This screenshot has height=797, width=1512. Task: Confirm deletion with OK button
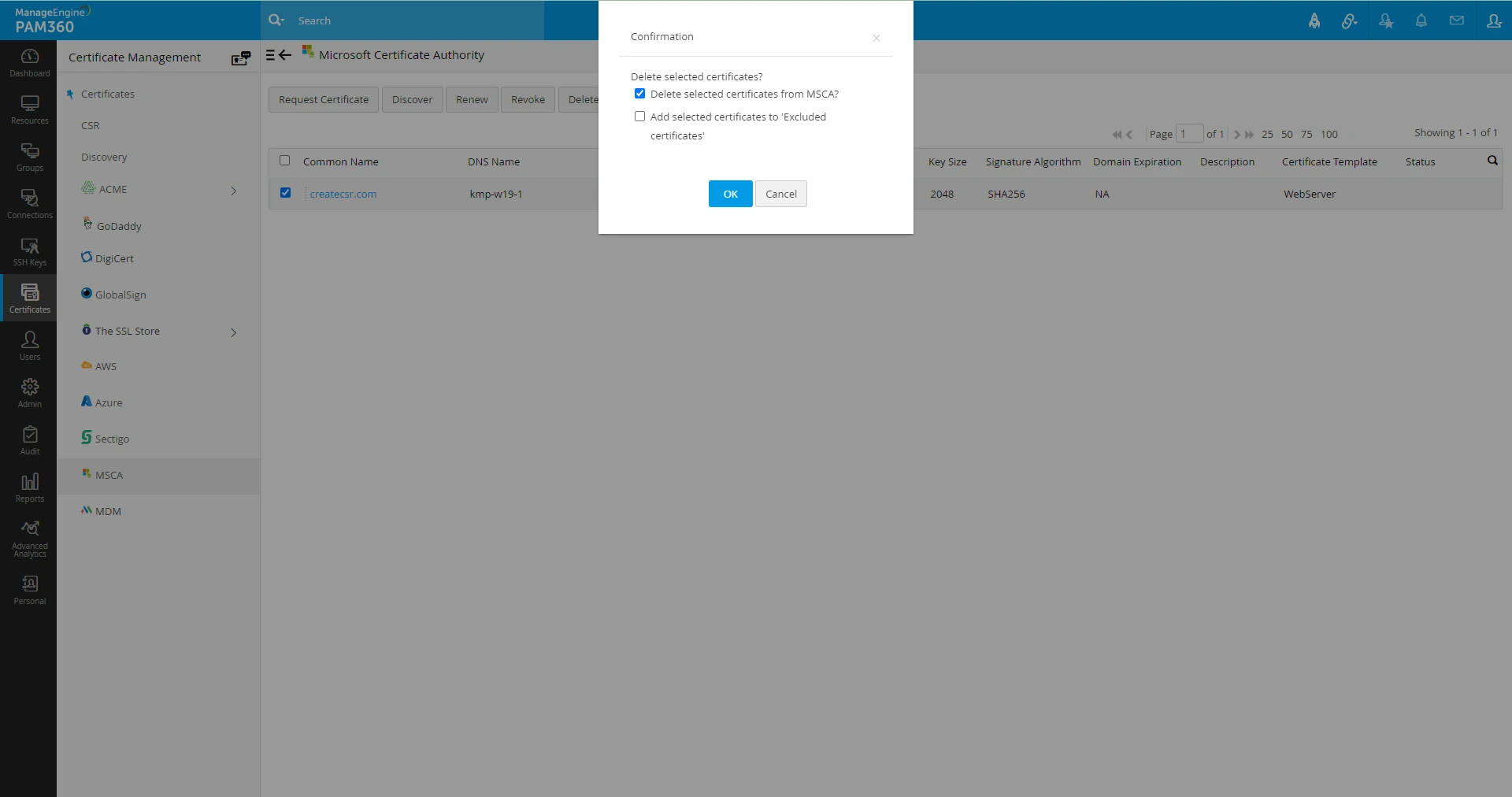(x=730, y=194)
